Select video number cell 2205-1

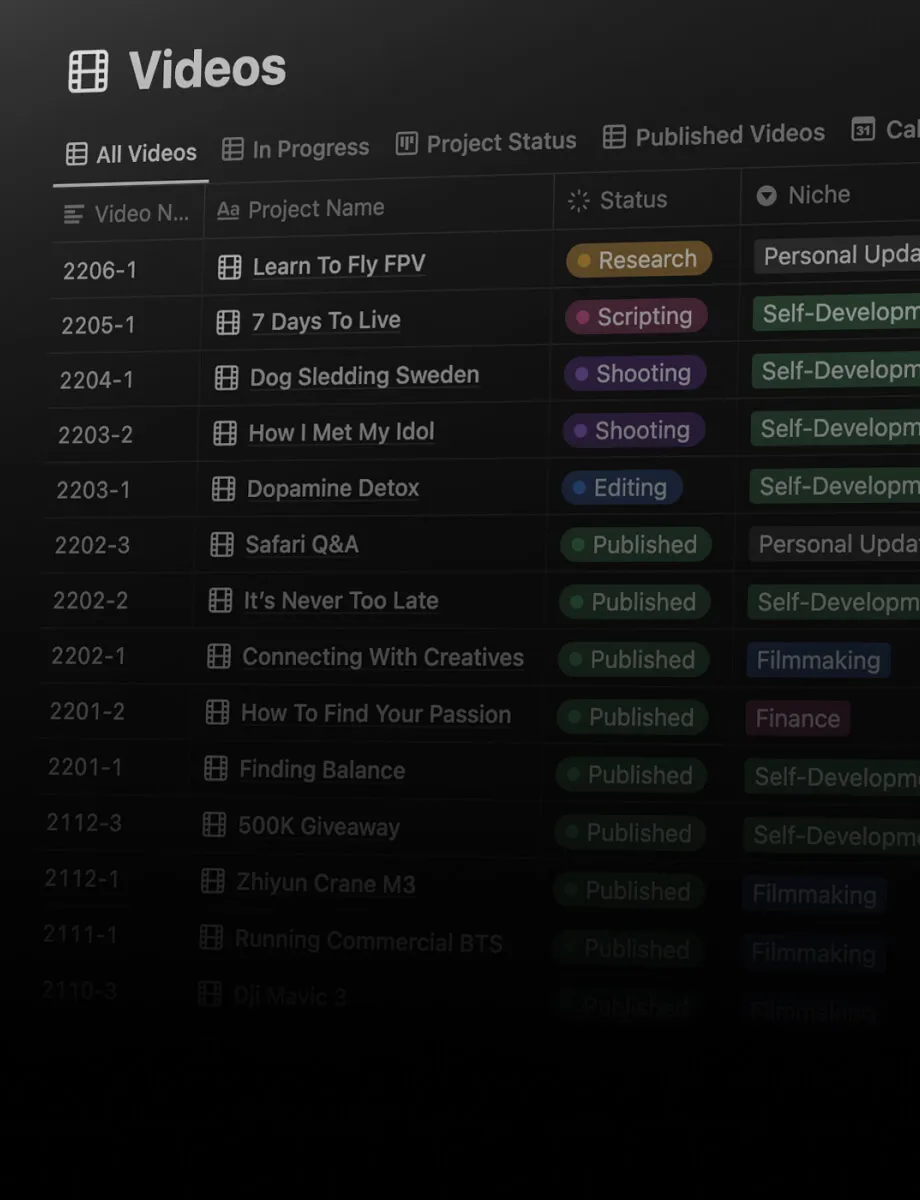point(98,325)
